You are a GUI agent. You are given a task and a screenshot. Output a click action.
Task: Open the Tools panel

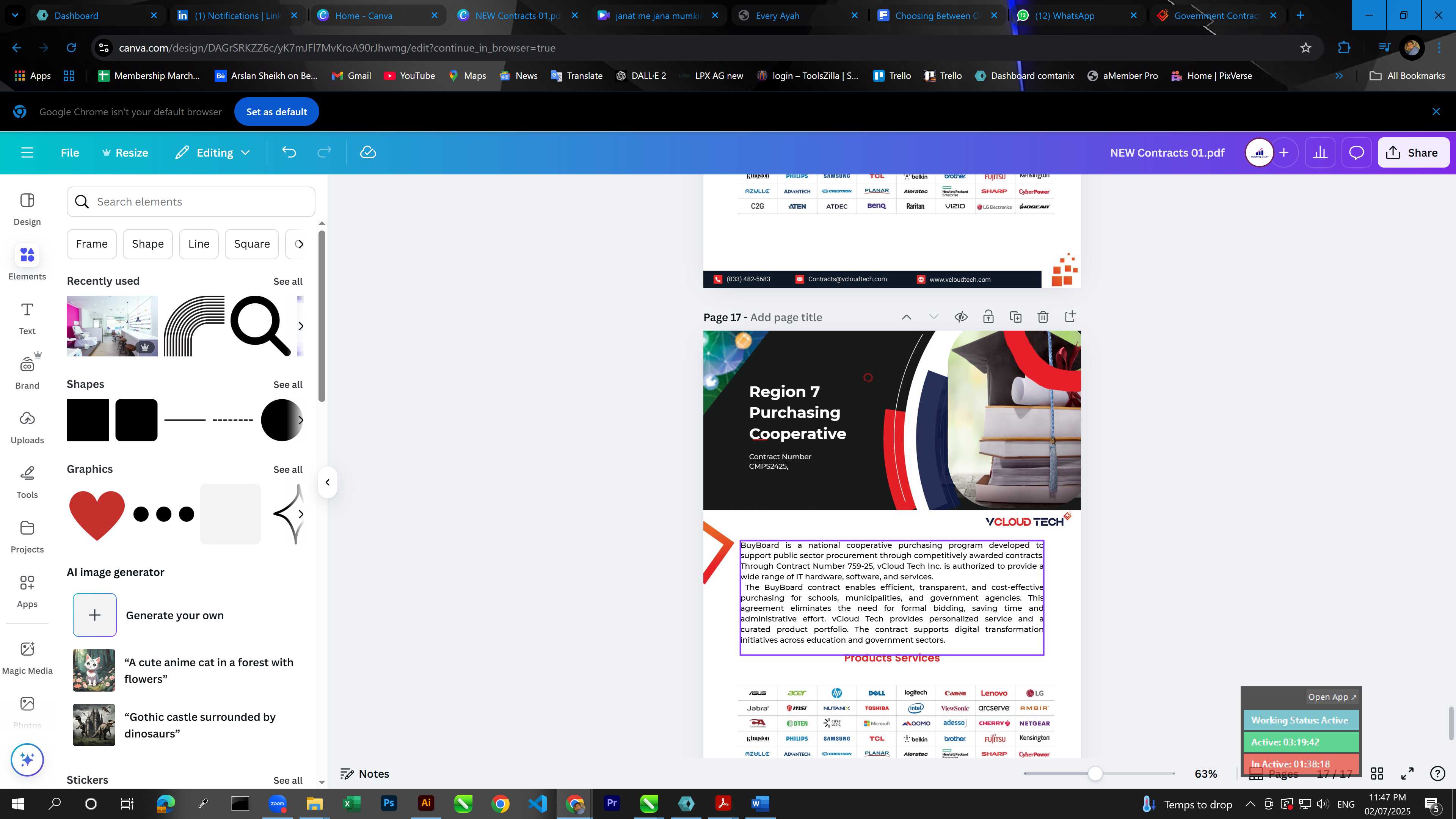tap(27, 482)
